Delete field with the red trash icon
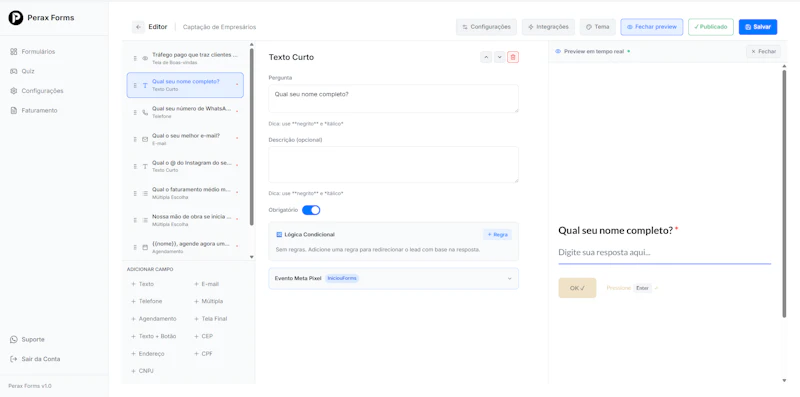800x397 pixels. pyautogui.click(x=513, y=57)
